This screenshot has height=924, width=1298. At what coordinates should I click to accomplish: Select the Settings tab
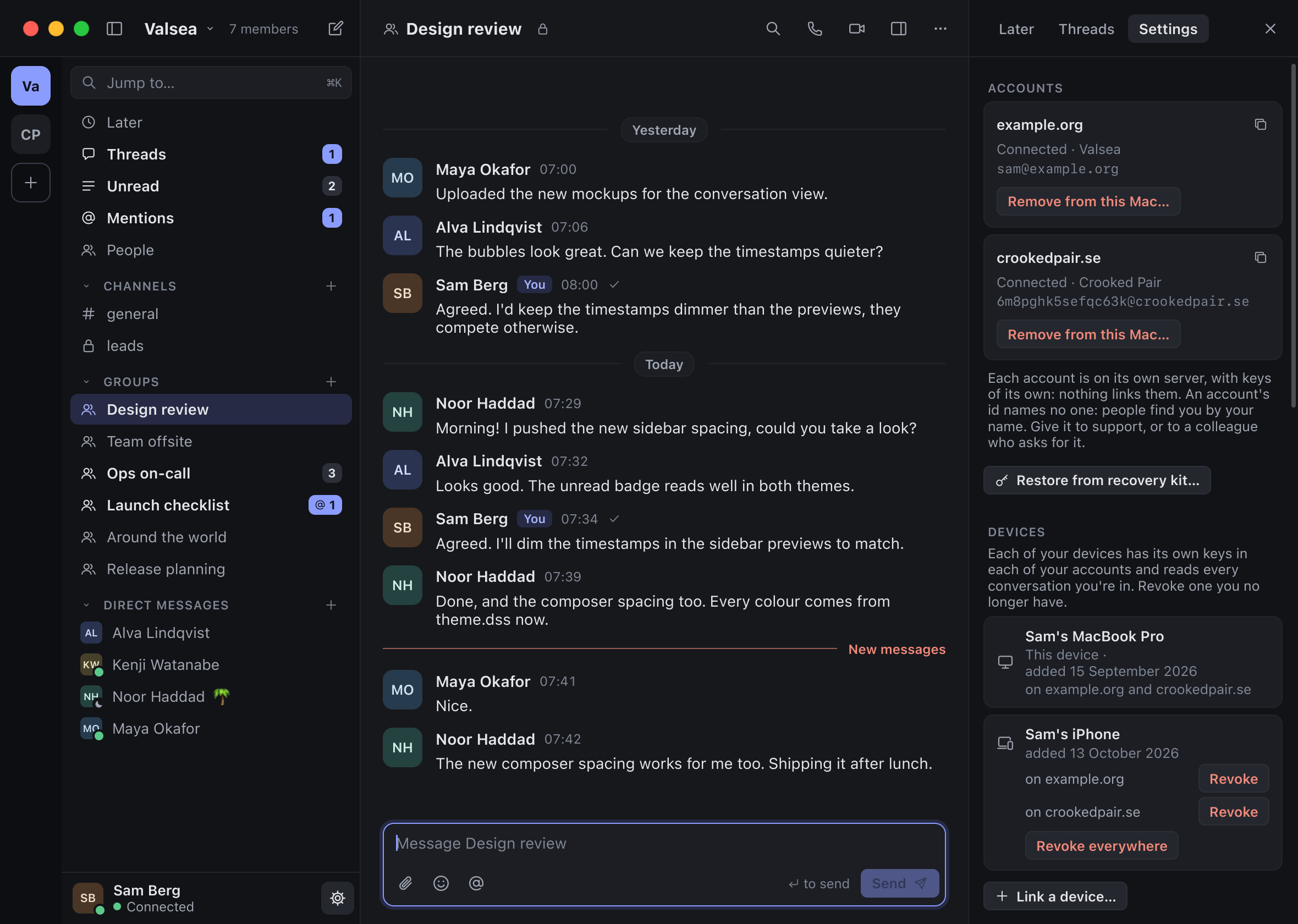tap(1168, 29)
